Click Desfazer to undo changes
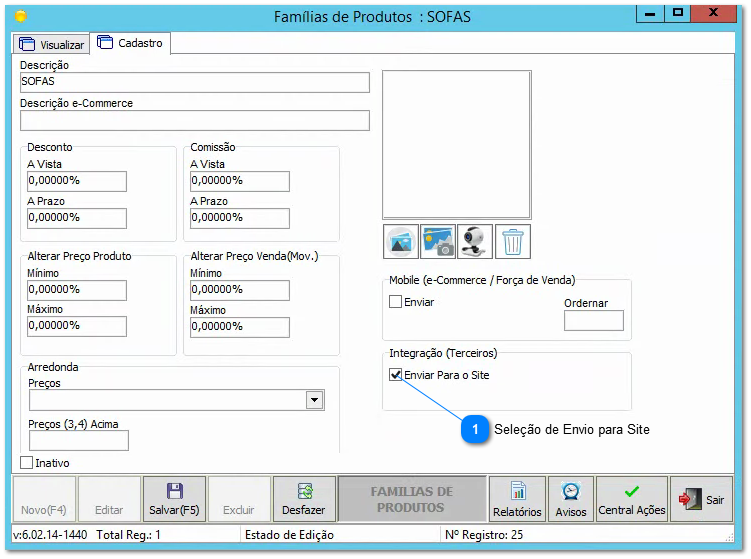Screen dimensions: 751x559 coord(304,499)
